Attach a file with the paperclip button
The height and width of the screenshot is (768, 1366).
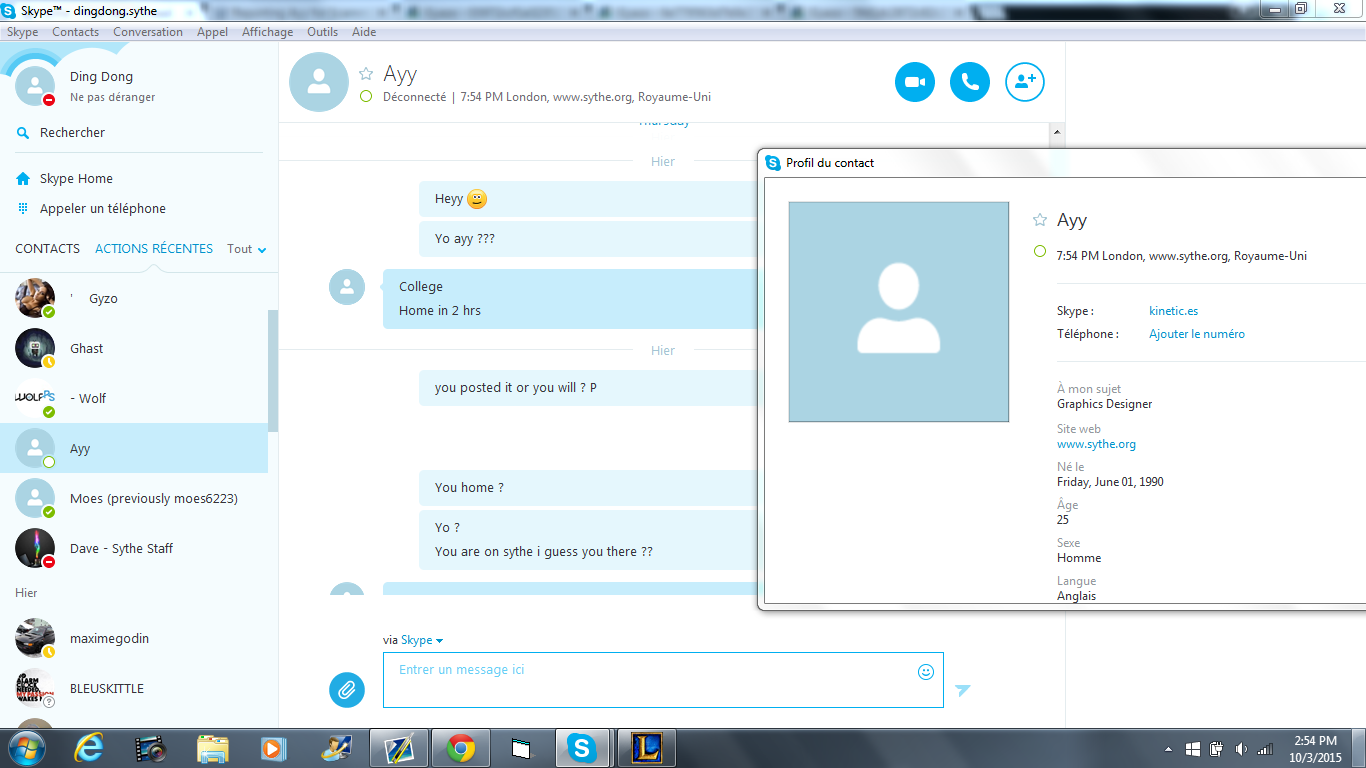pyautogui.click(x=347, y=689)
